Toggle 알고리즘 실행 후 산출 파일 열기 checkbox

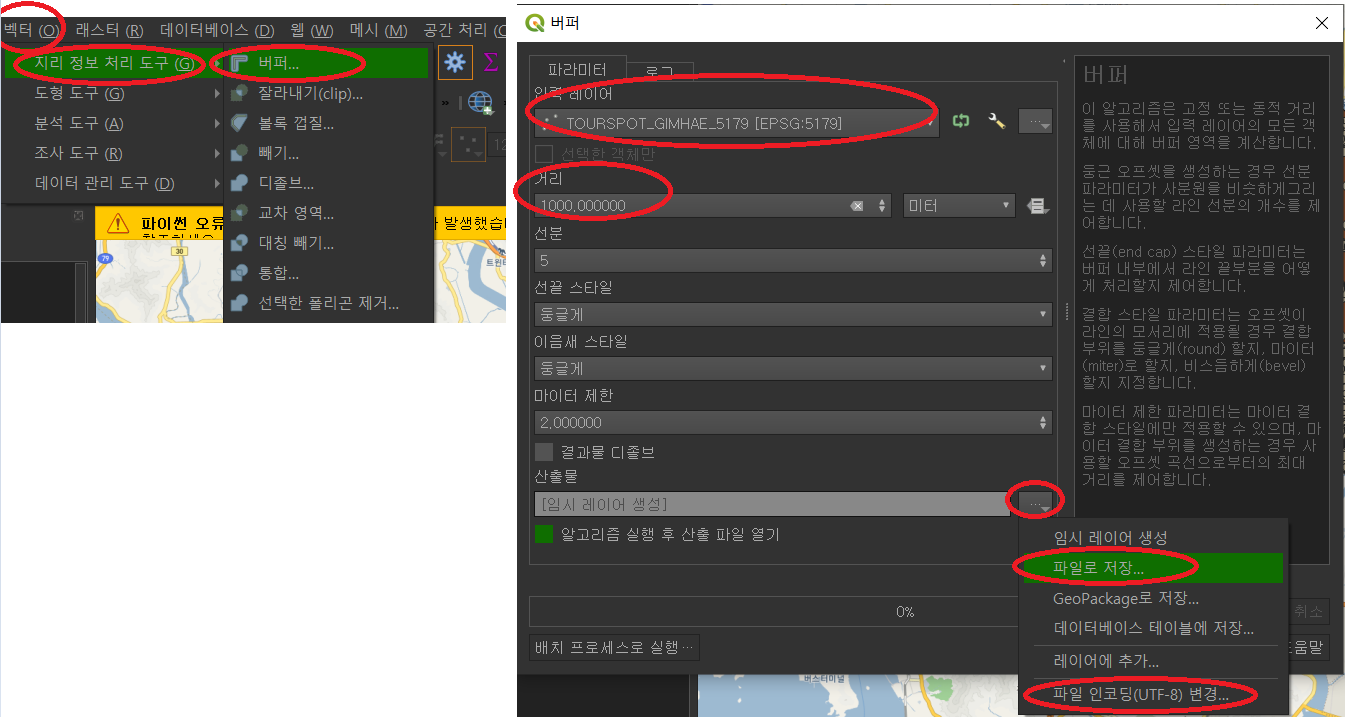[x=544, y=534]
